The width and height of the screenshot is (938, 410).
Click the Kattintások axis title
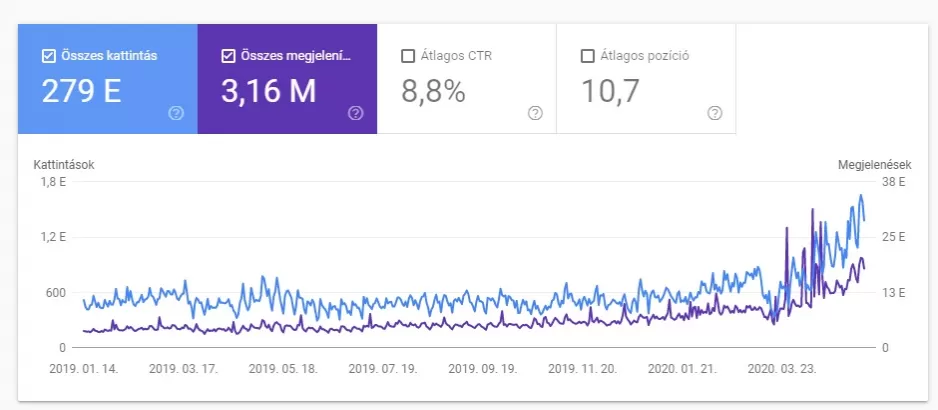coord(64,165)
